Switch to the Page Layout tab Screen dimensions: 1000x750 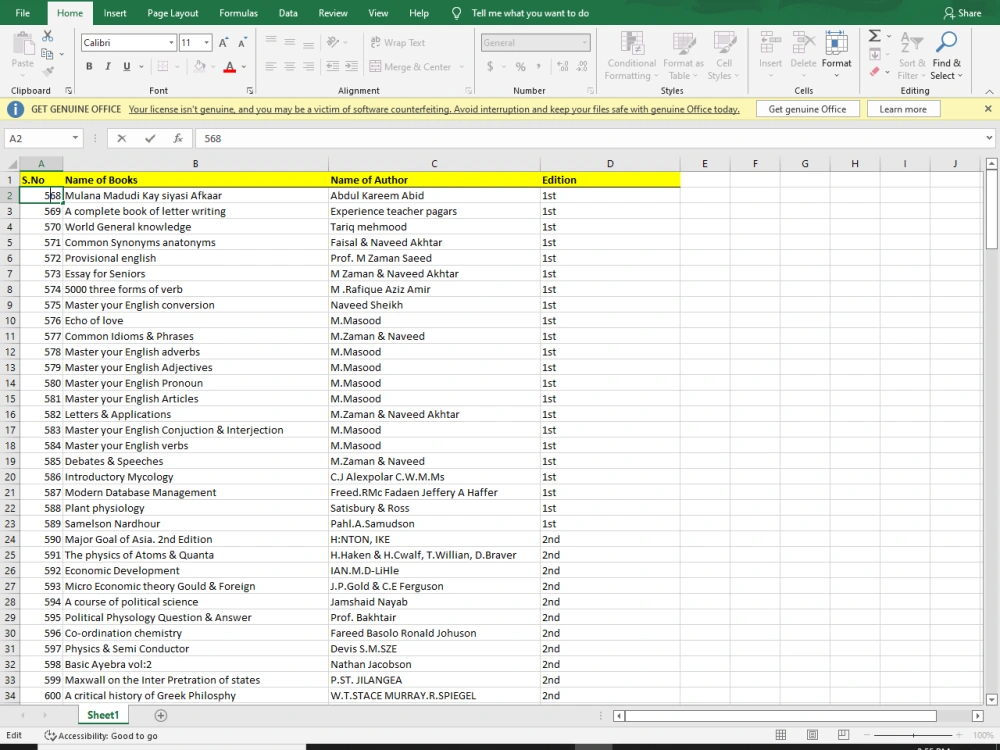coord(172,13)
